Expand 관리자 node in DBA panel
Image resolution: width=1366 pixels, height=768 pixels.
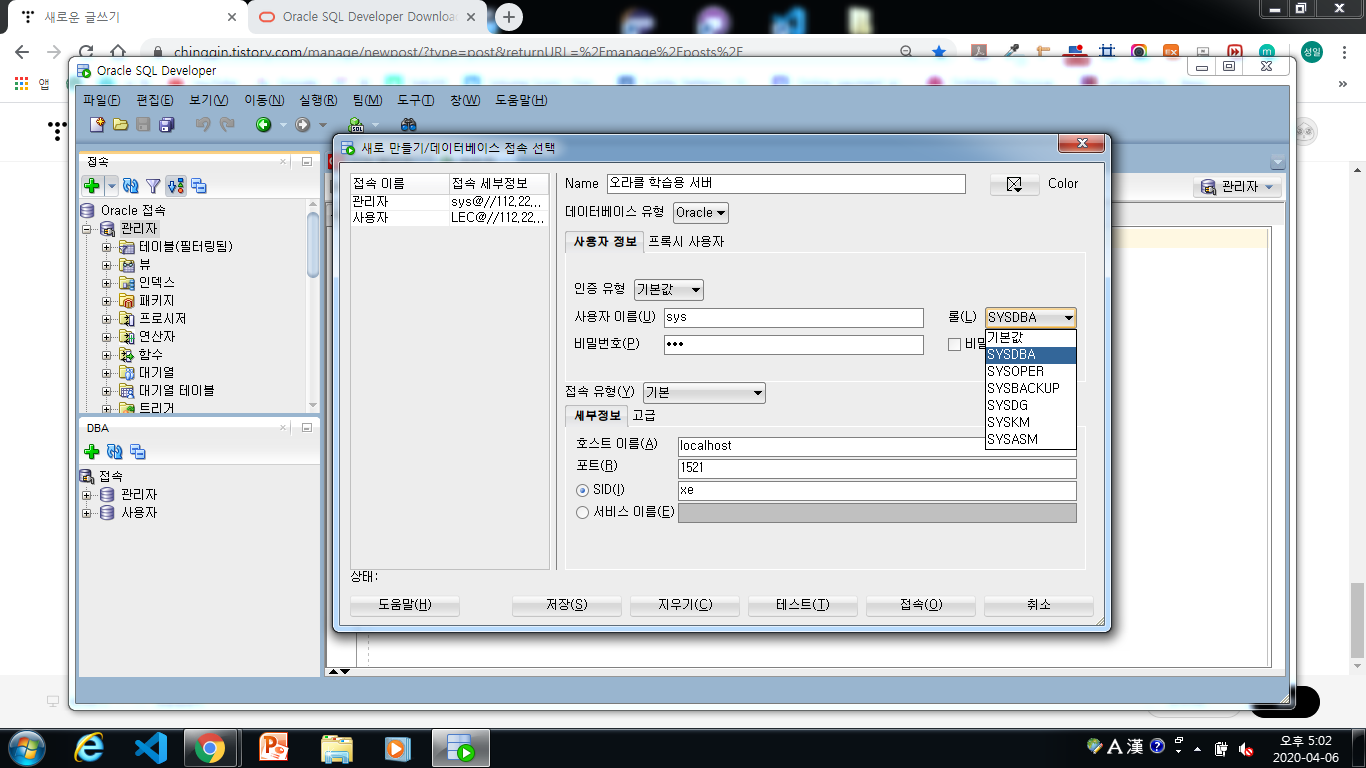coord(87,495)
